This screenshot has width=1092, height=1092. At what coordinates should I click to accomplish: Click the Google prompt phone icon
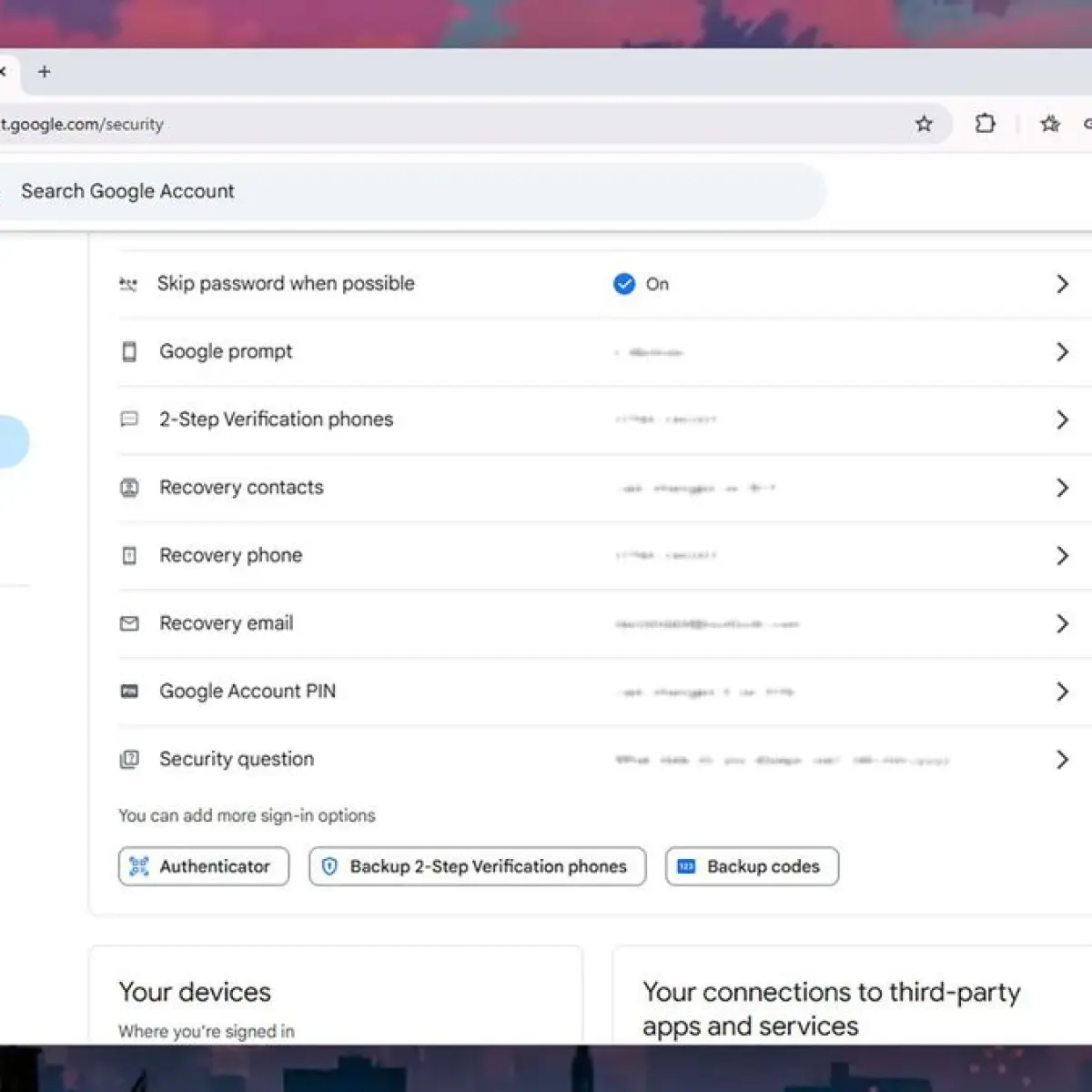pyautogui.click(x=129, y=352)
